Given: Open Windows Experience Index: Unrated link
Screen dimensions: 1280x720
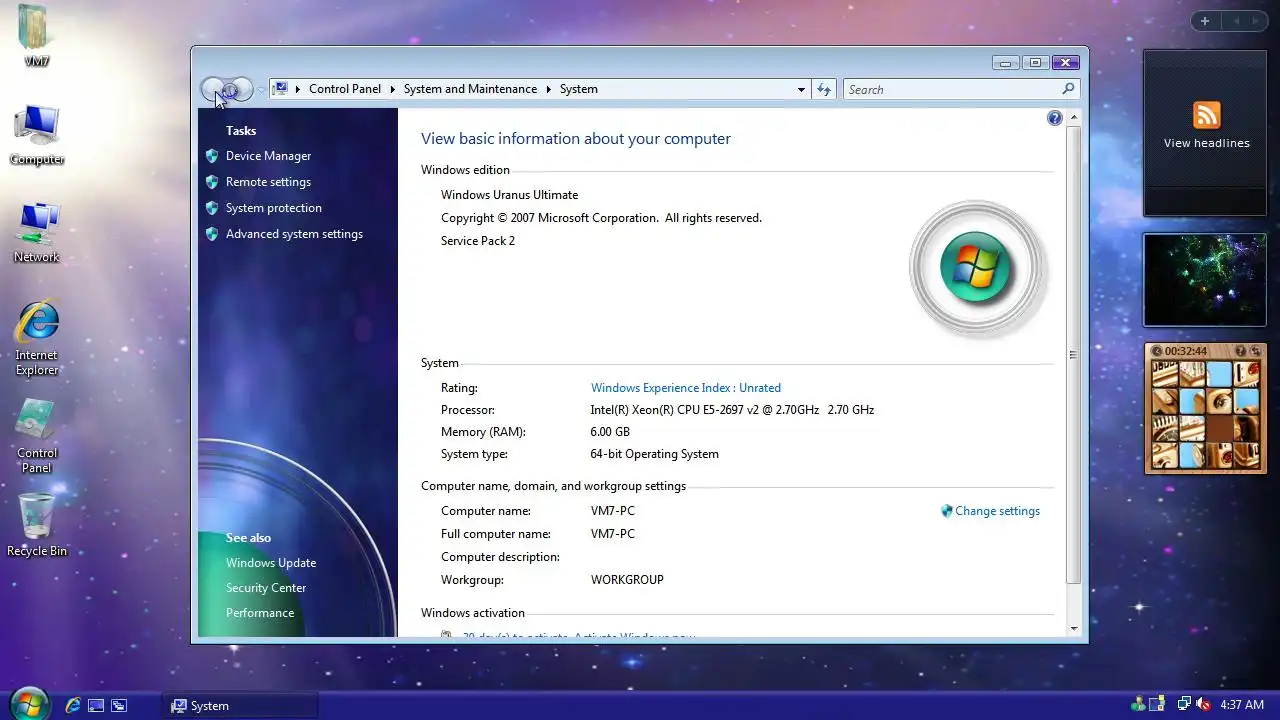Looking at the screenshot, I should [686, 388].
